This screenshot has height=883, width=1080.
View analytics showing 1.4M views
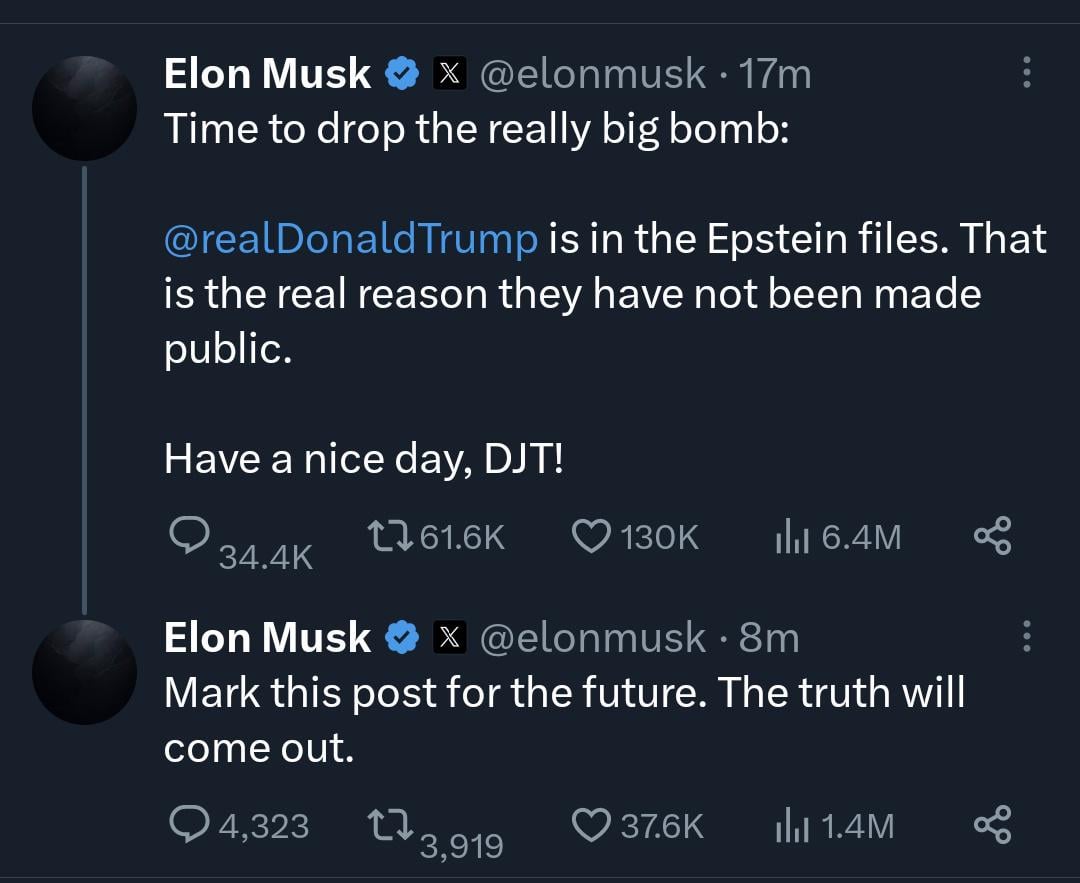[x=792, y=826]
